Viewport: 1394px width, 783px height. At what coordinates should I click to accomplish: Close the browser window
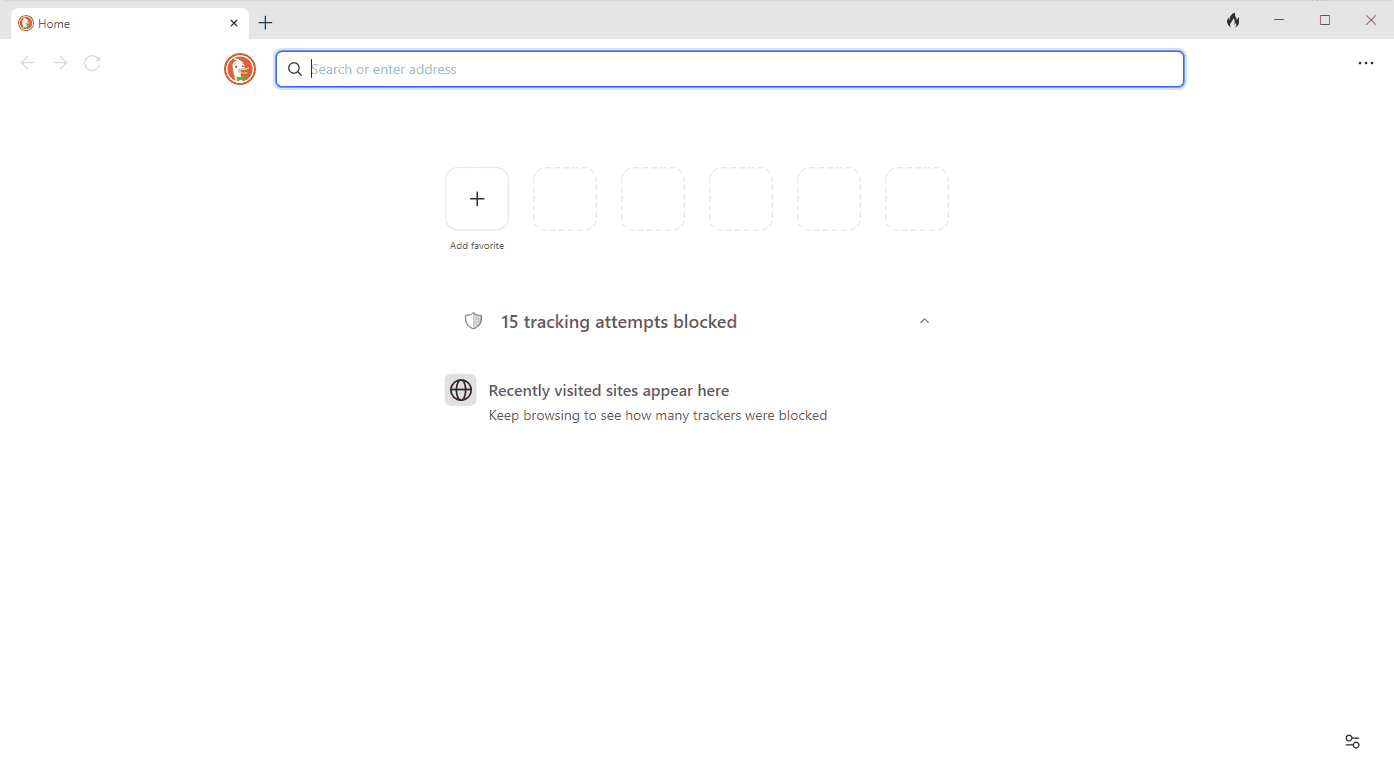1371,20
